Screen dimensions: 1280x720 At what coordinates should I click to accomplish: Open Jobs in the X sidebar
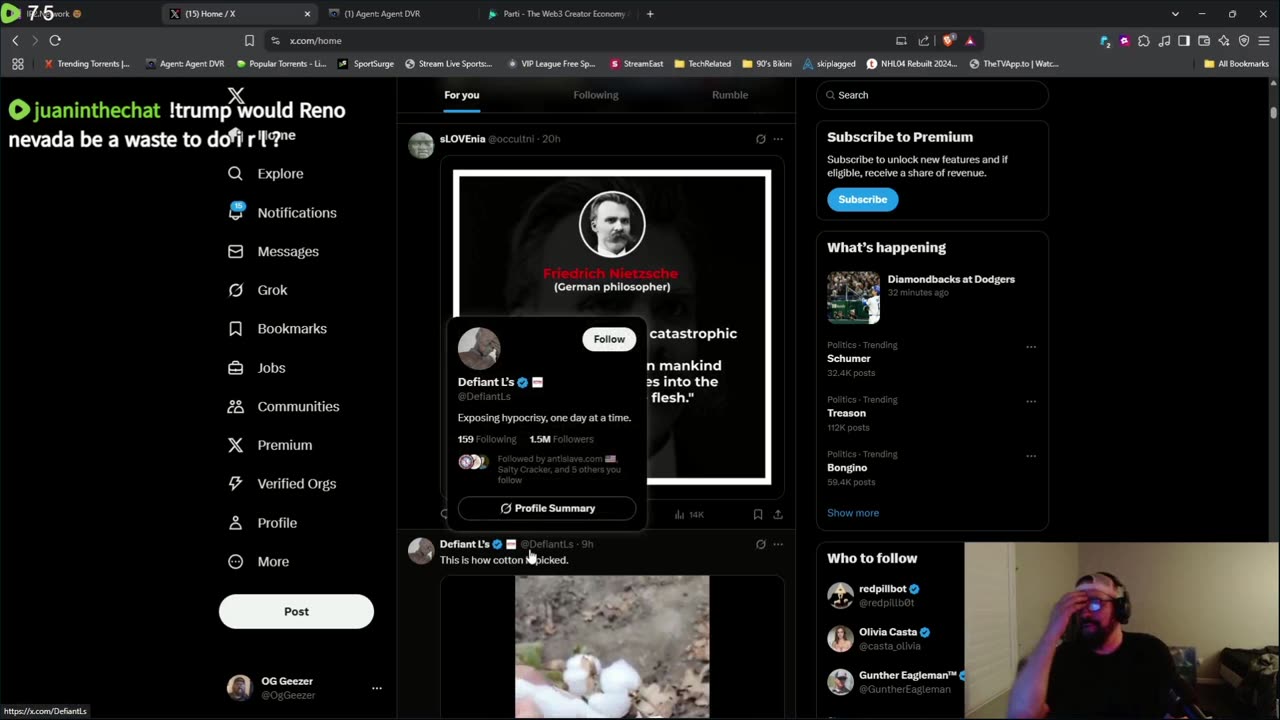[256, 367]
